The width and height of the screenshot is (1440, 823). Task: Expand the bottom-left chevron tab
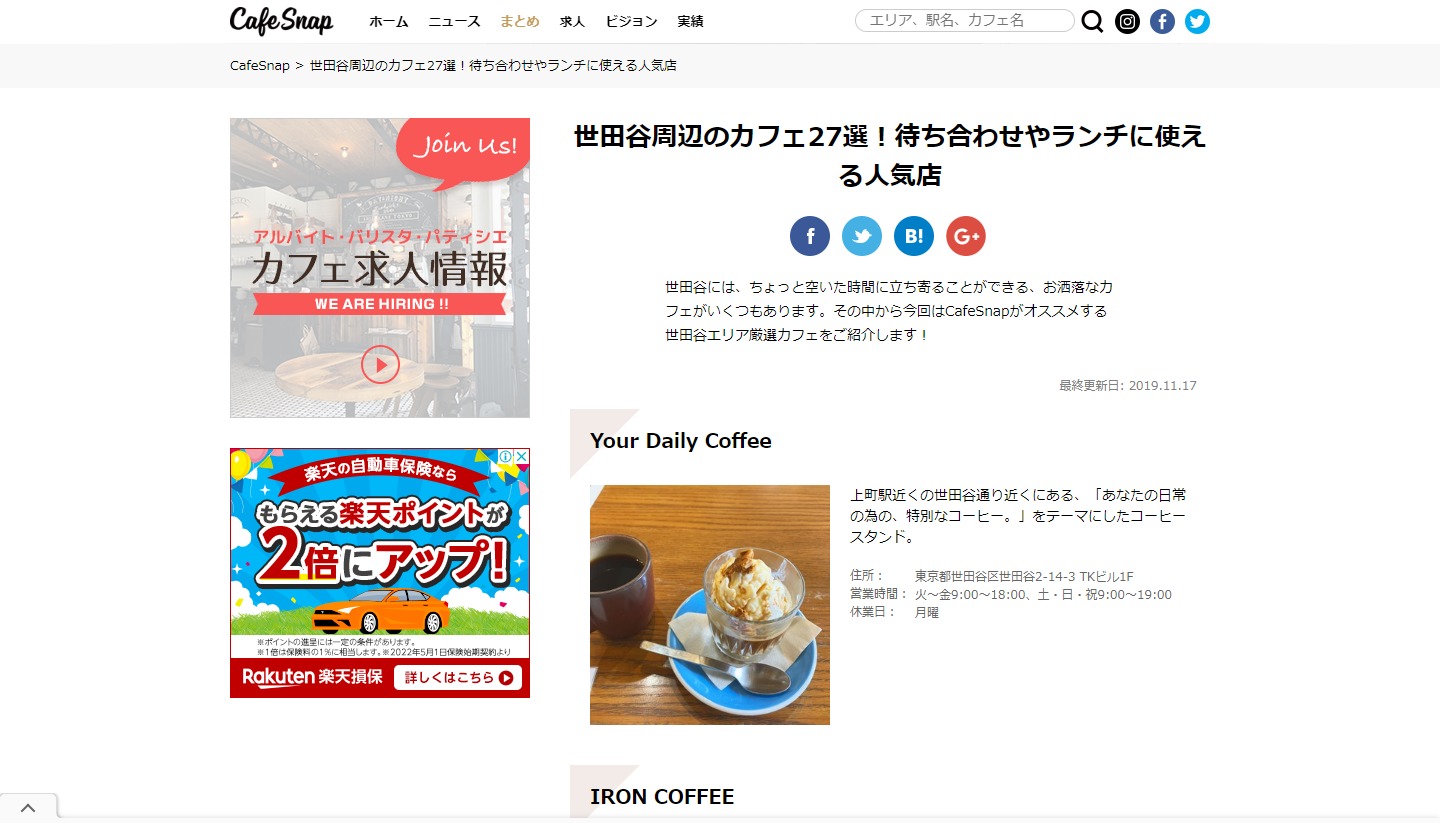[x=28, y=808]
